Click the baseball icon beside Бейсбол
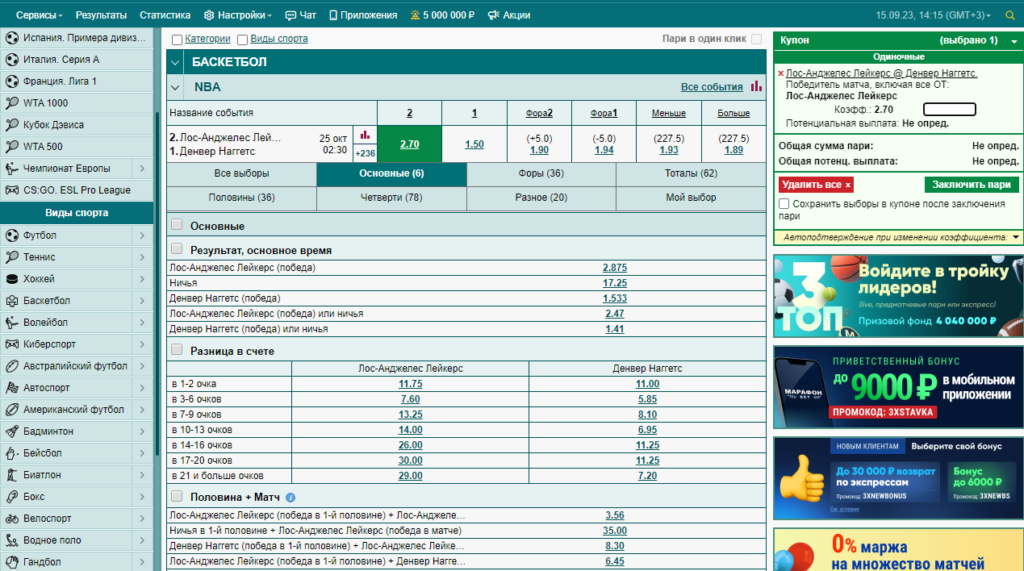The height and width of the screenshot is (571, 1024). pyautogui.click(x=12, y=453)
